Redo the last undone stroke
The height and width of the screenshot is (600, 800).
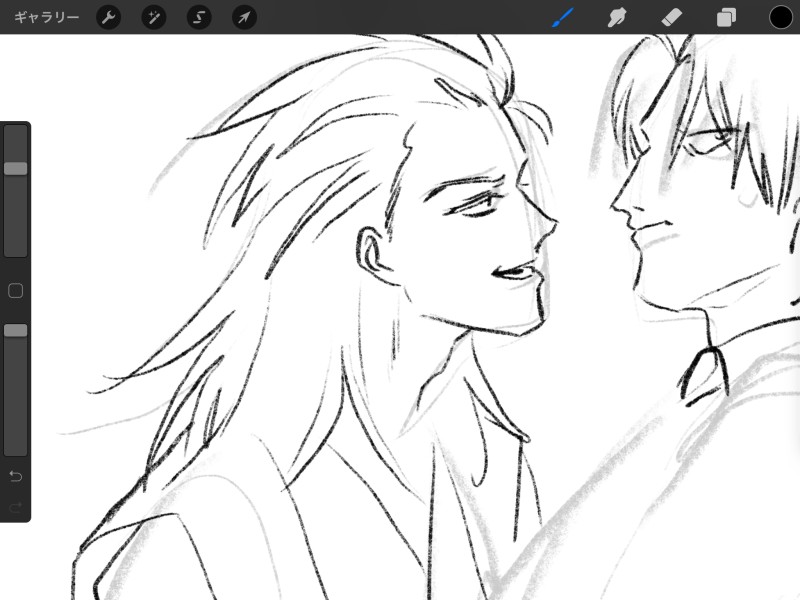click(16, 508)
